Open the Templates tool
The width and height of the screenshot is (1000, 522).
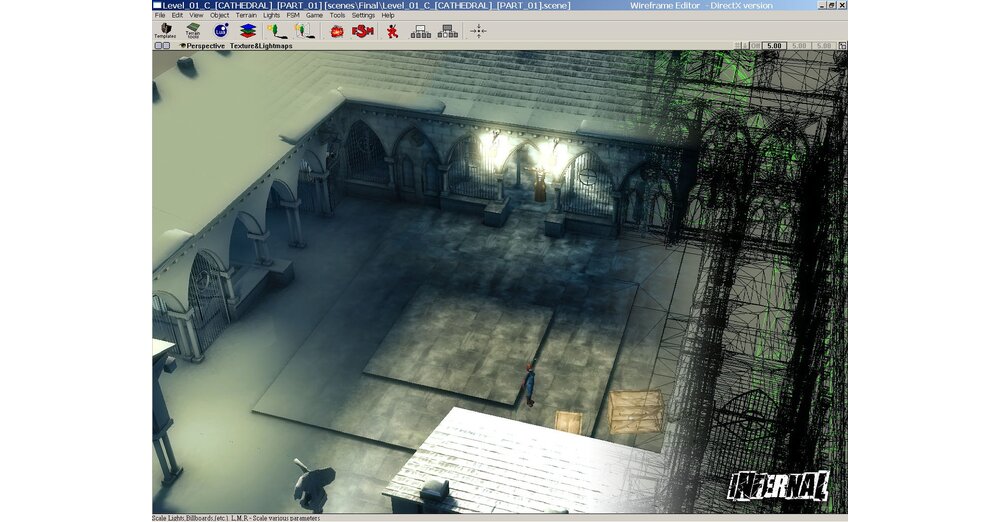pos(165,31)
